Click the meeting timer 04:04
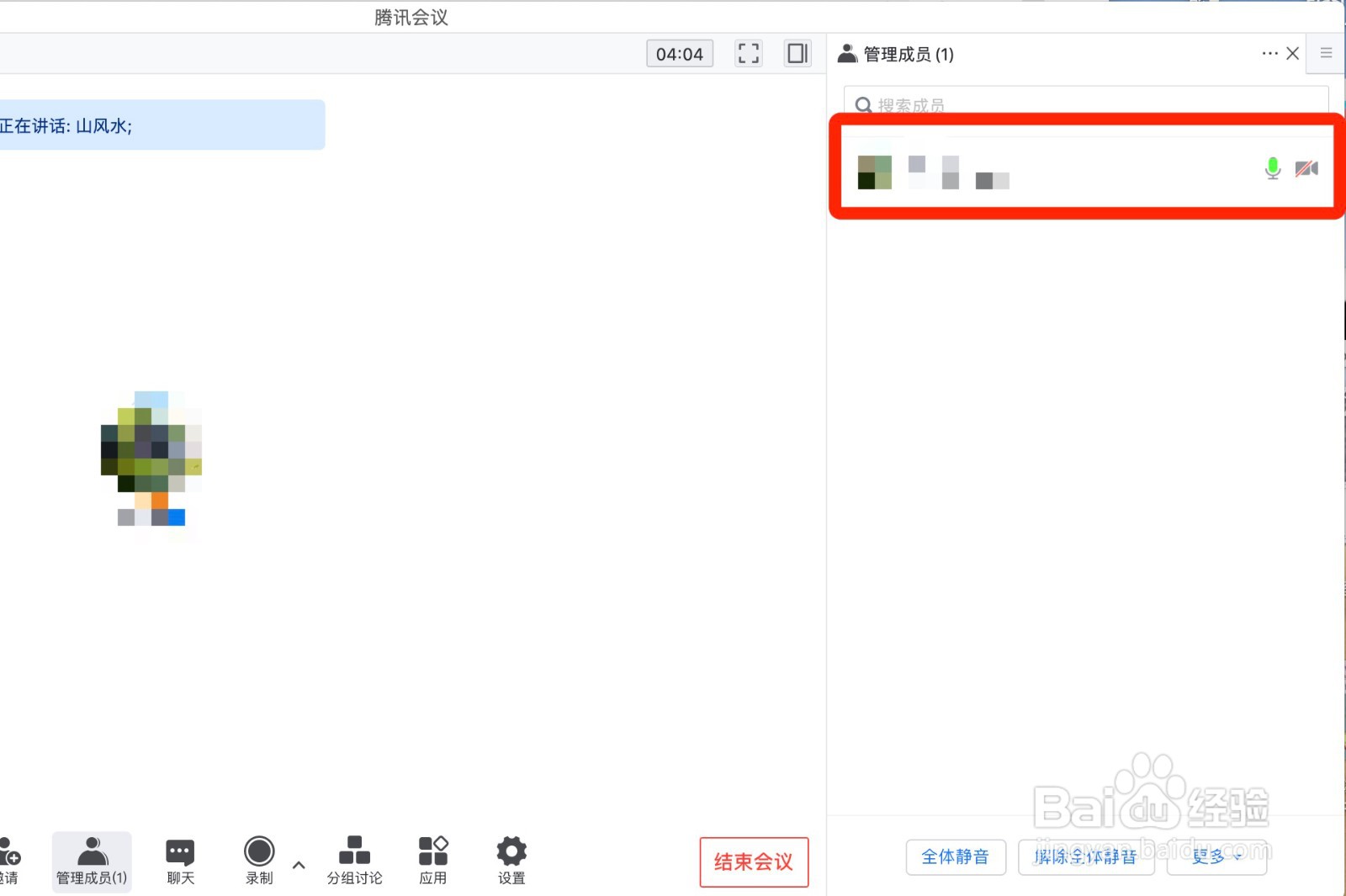1346x896 pixels. click(680, 54)
